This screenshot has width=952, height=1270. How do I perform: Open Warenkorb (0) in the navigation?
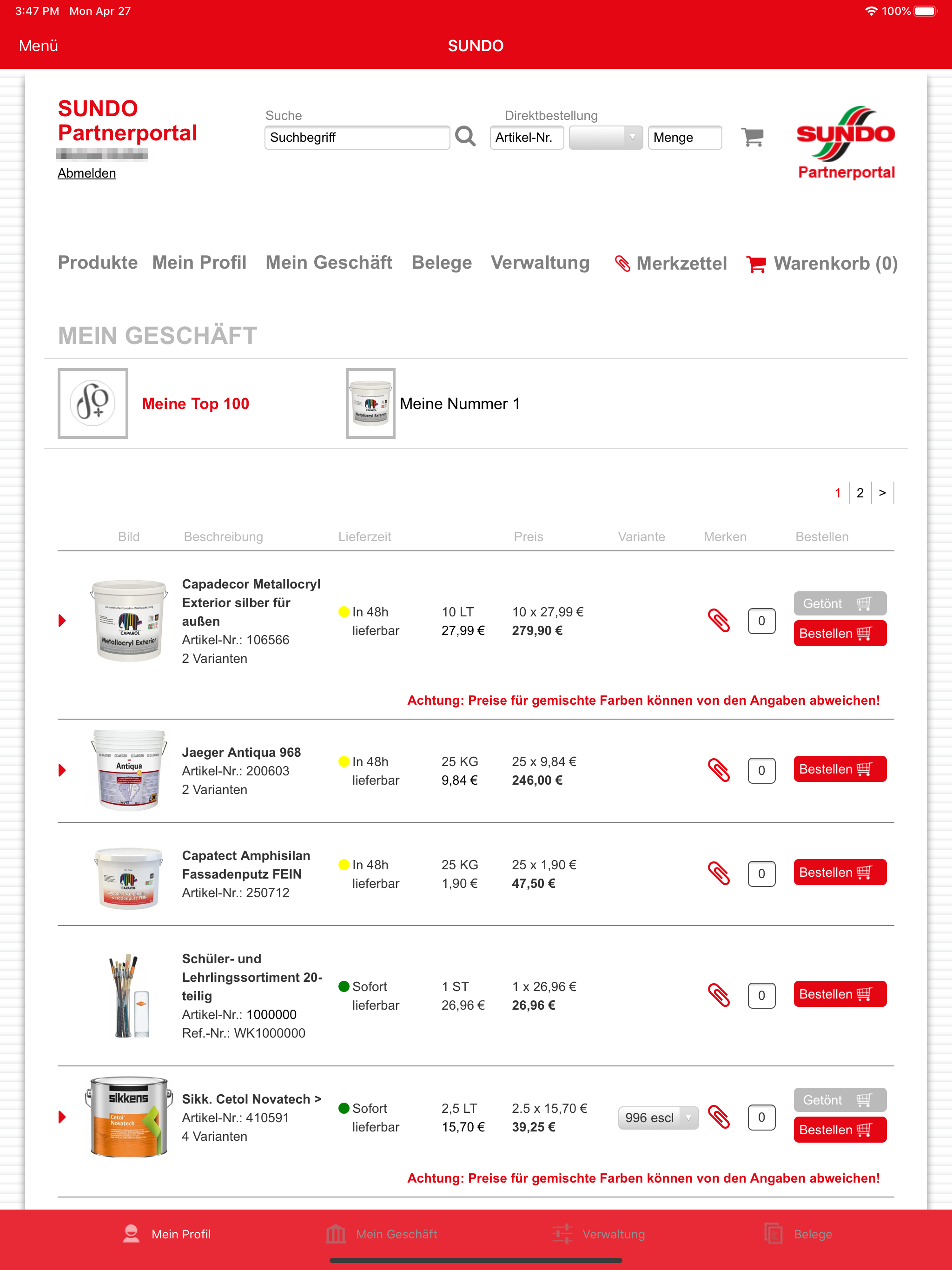[822, 264]
